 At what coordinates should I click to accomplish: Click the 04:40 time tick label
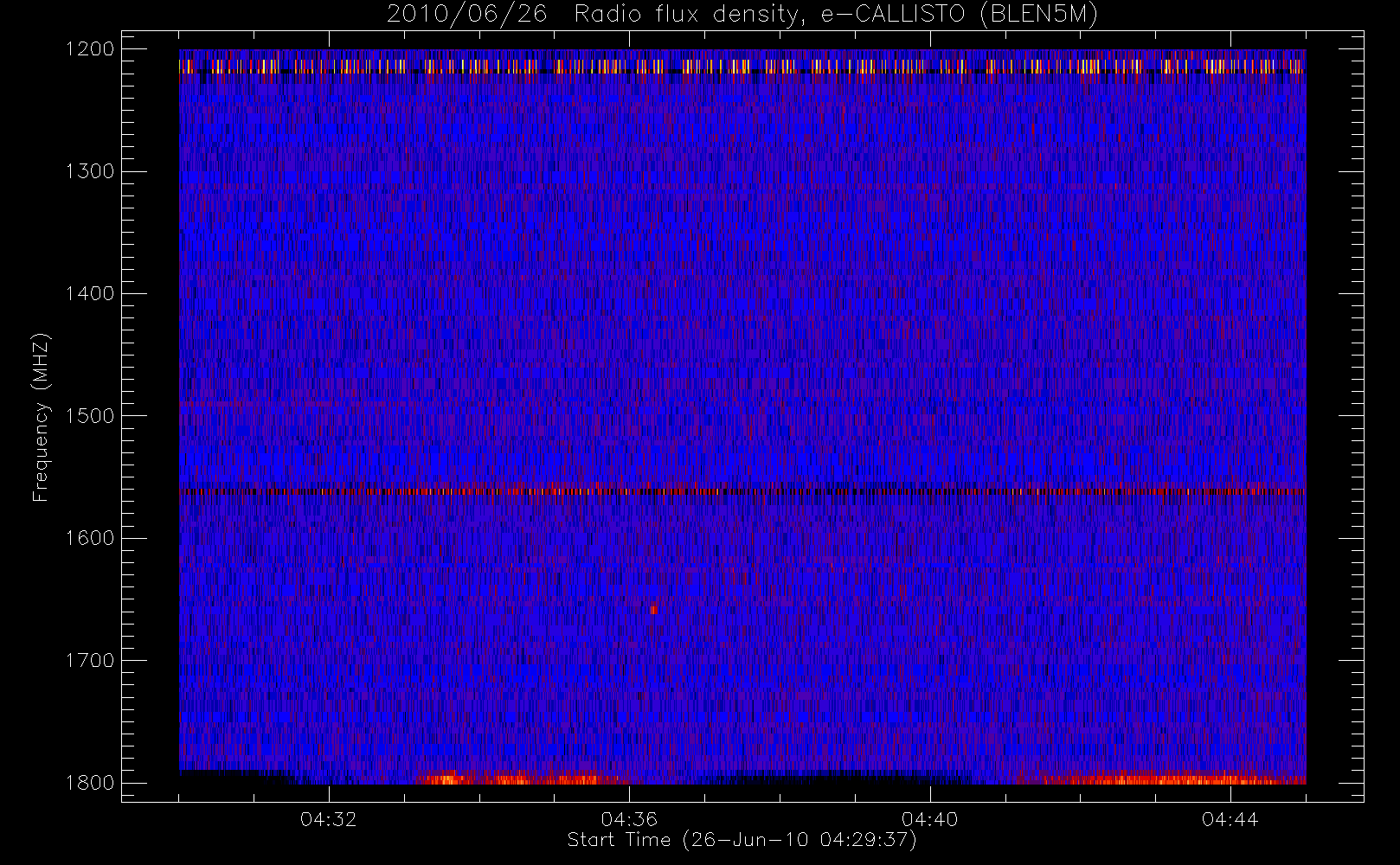[930, 819]
